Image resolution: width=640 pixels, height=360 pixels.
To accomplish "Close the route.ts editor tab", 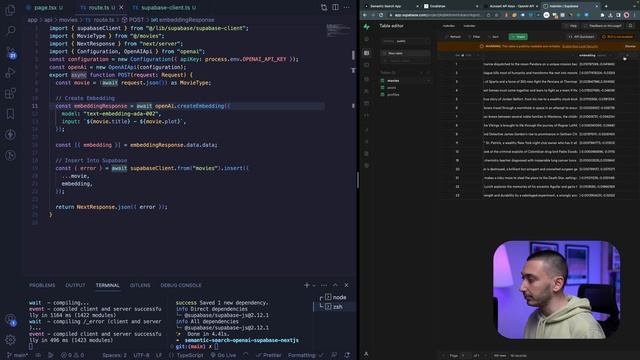I will click(x=121, y=7).
